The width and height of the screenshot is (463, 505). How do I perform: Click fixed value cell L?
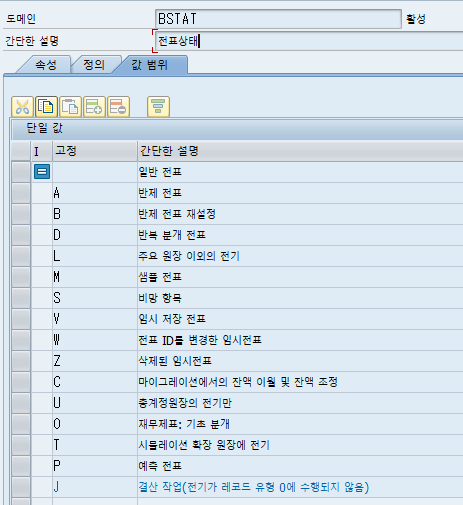95,256
